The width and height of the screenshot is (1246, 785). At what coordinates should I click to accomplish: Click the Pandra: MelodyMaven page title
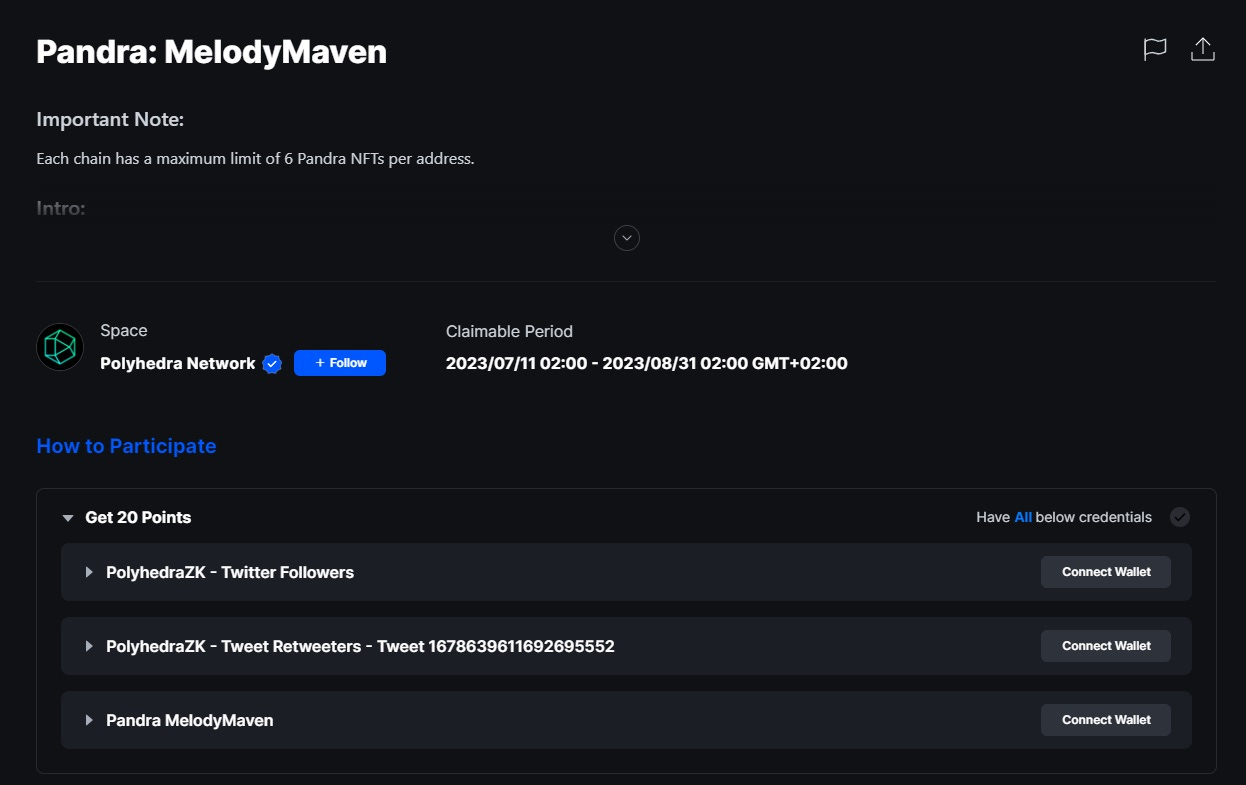tap(211, 52)
